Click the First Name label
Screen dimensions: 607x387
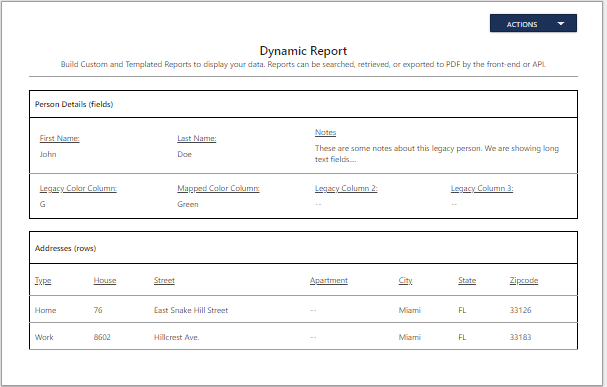(x=60, y=138)
